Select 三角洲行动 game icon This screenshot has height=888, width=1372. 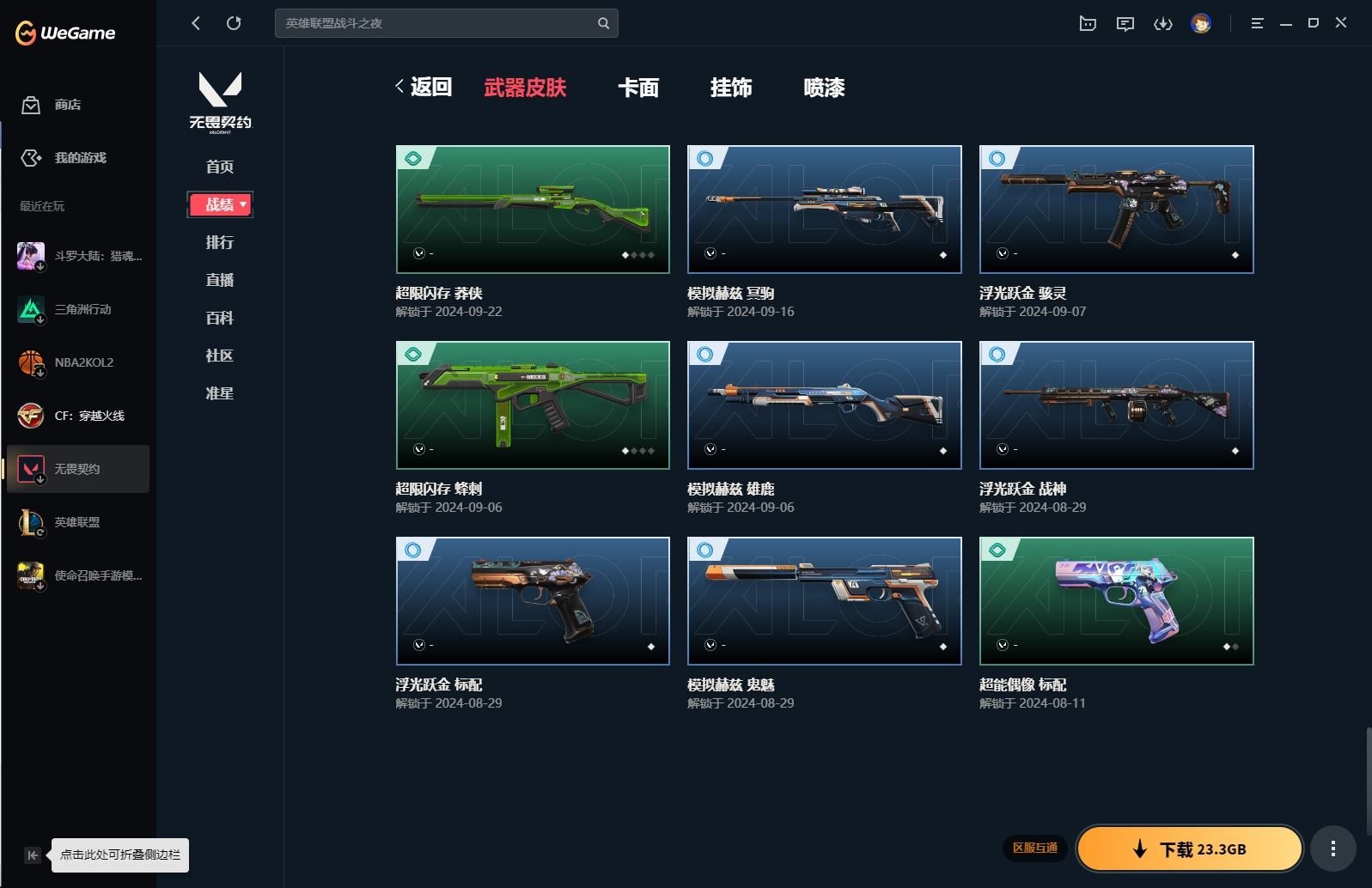[31, 309]
